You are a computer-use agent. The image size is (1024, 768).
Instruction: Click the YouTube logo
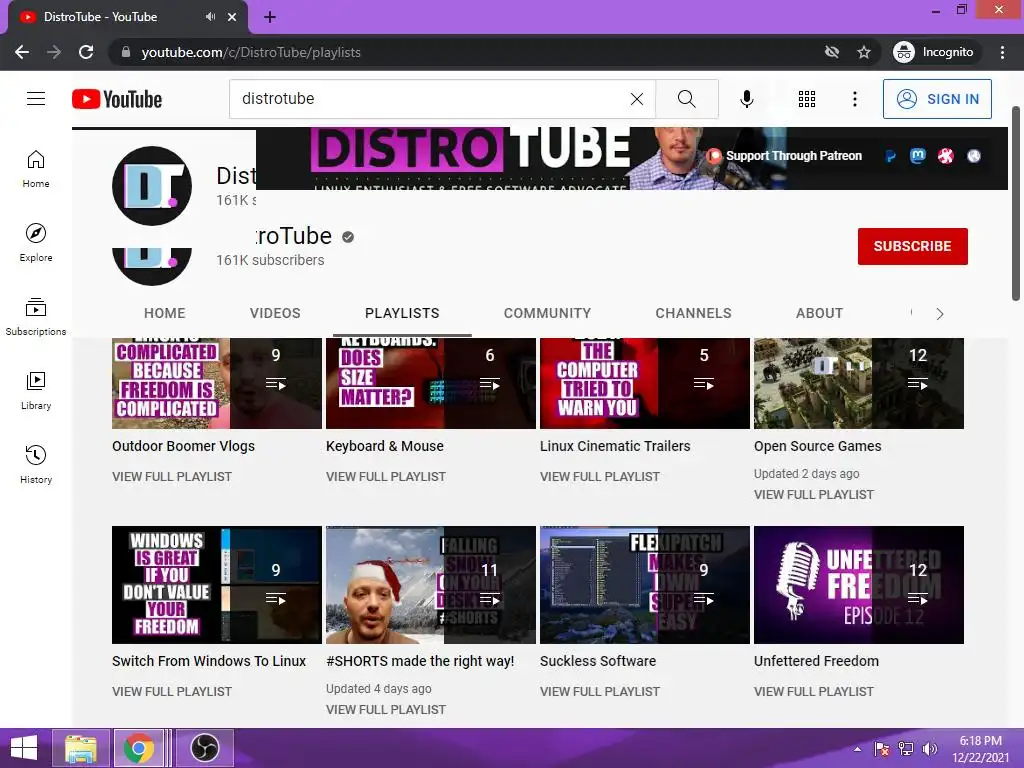(x=117, y=99)
